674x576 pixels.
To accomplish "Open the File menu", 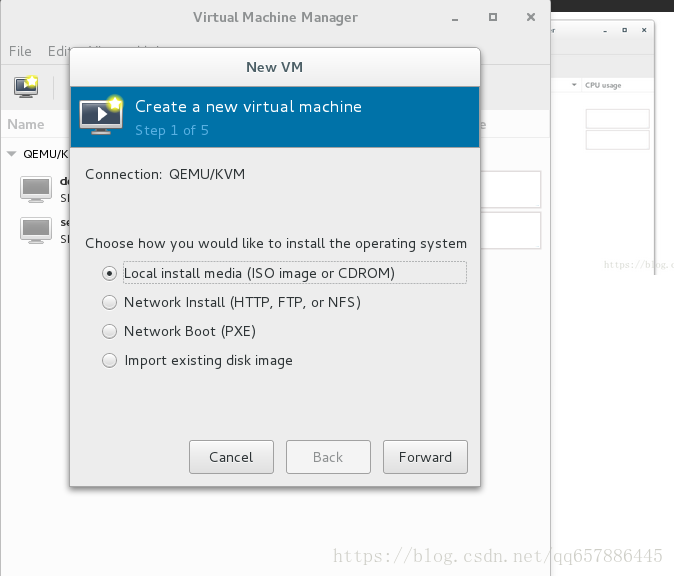I will coord(20,52).
